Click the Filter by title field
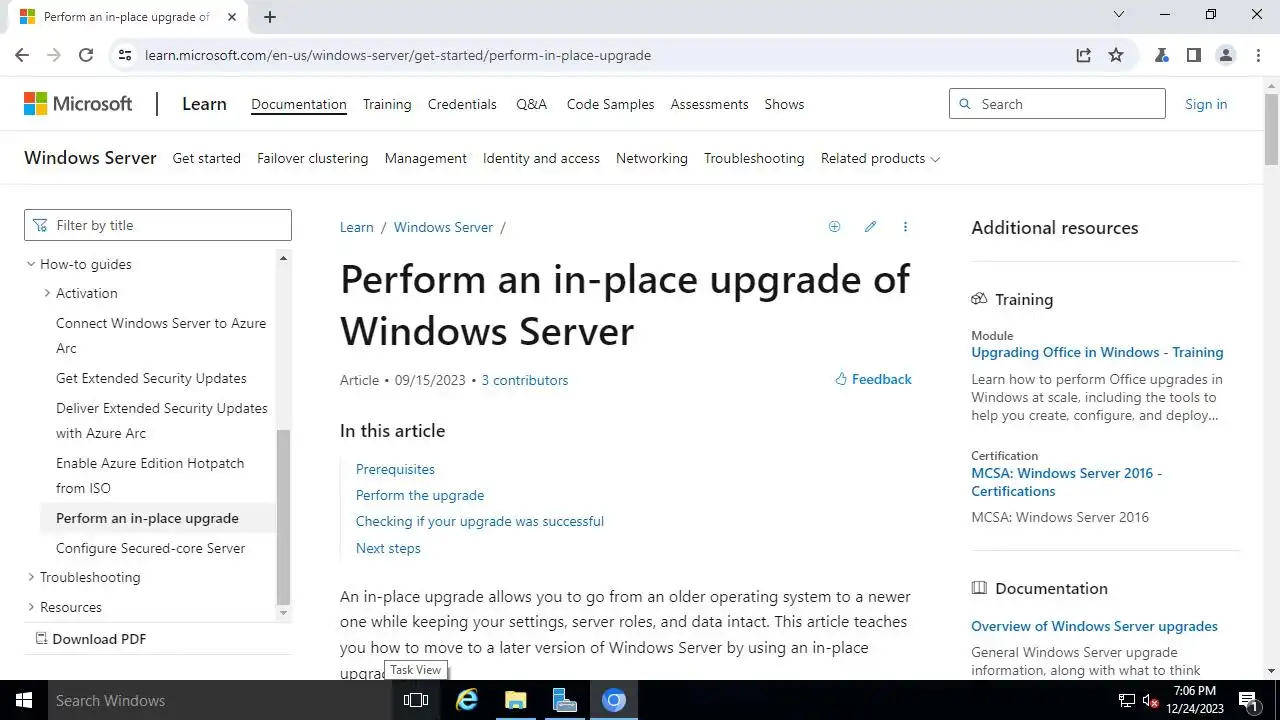Image resolution: width=1280 pixels, height=720 pixels. pyautogui.click(x=158, y=225)
